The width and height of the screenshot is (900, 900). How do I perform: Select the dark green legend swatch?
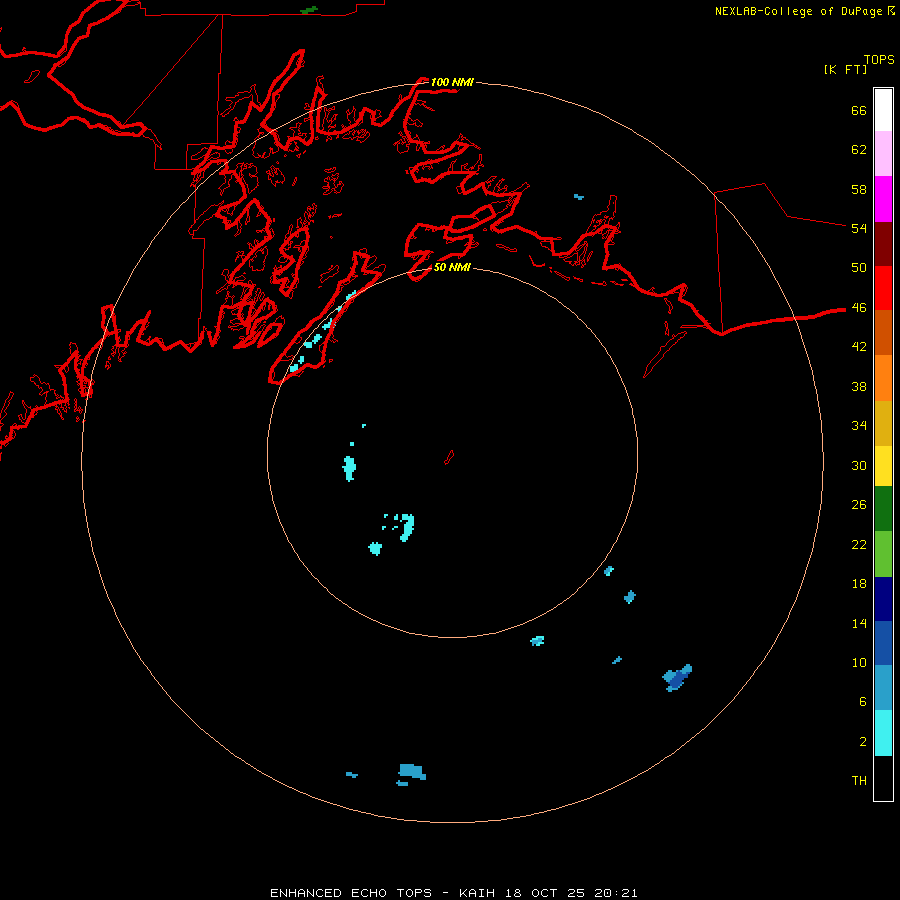tap(883, 509)
